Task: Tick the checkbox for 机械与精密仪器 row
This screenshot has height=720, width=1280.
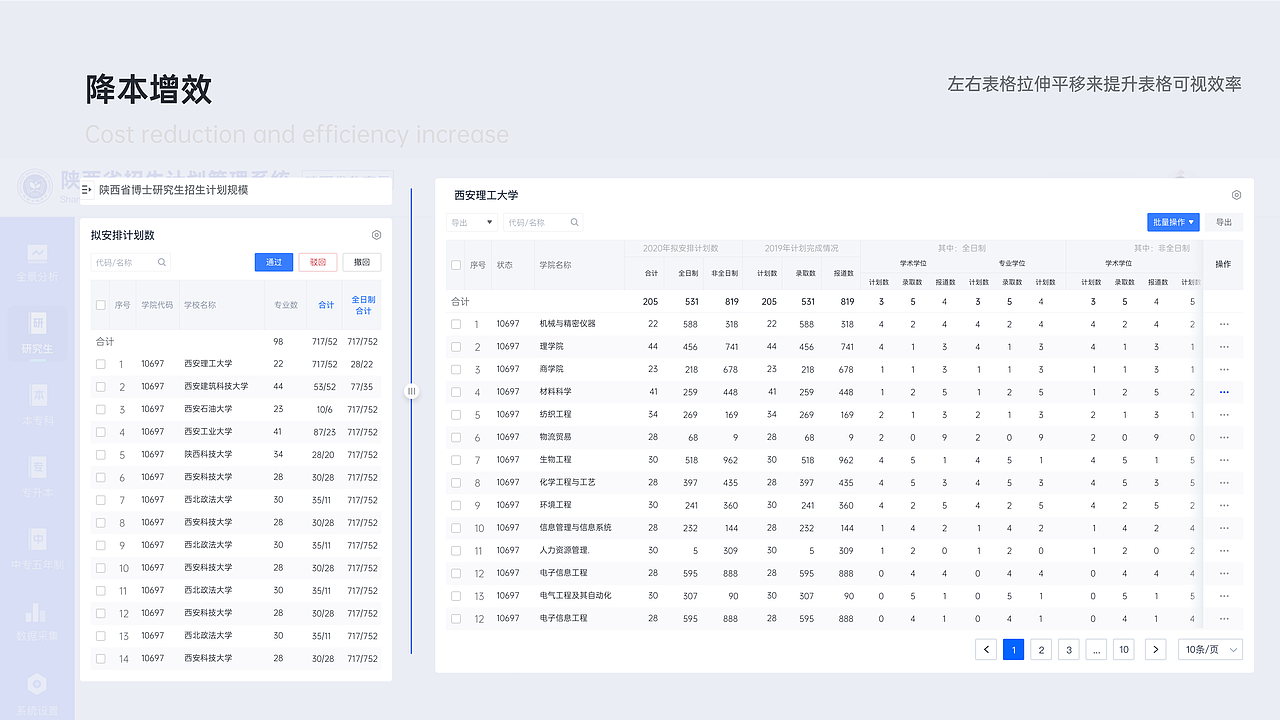Action: point(456,324)
